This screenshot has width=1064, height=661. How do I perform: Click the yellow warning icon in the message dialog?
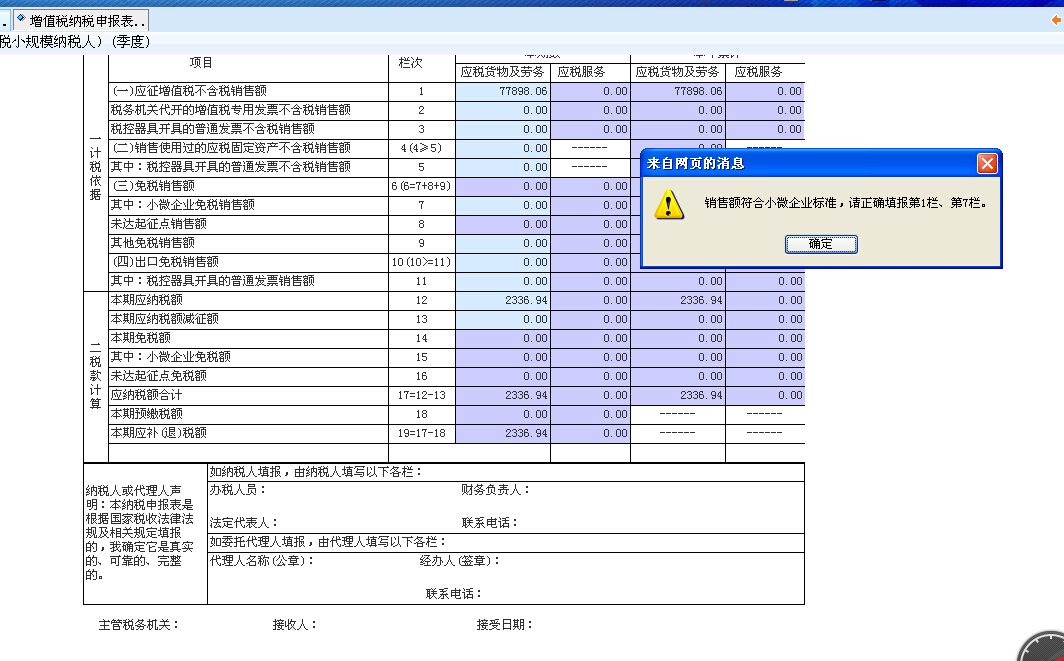(x=671, y=207)
